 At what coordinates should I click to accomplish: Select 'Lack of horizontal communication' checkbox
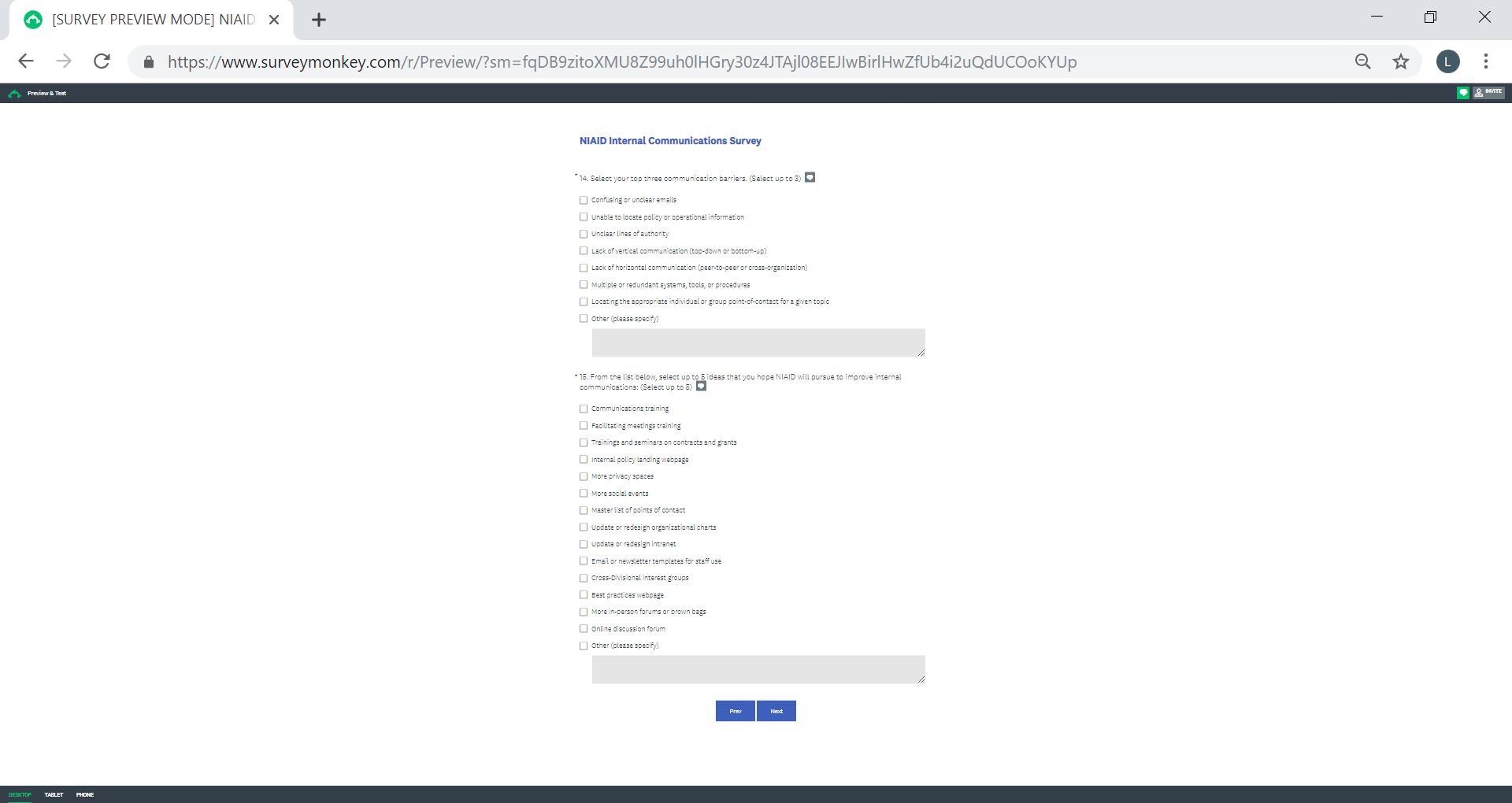coord(584,268)
